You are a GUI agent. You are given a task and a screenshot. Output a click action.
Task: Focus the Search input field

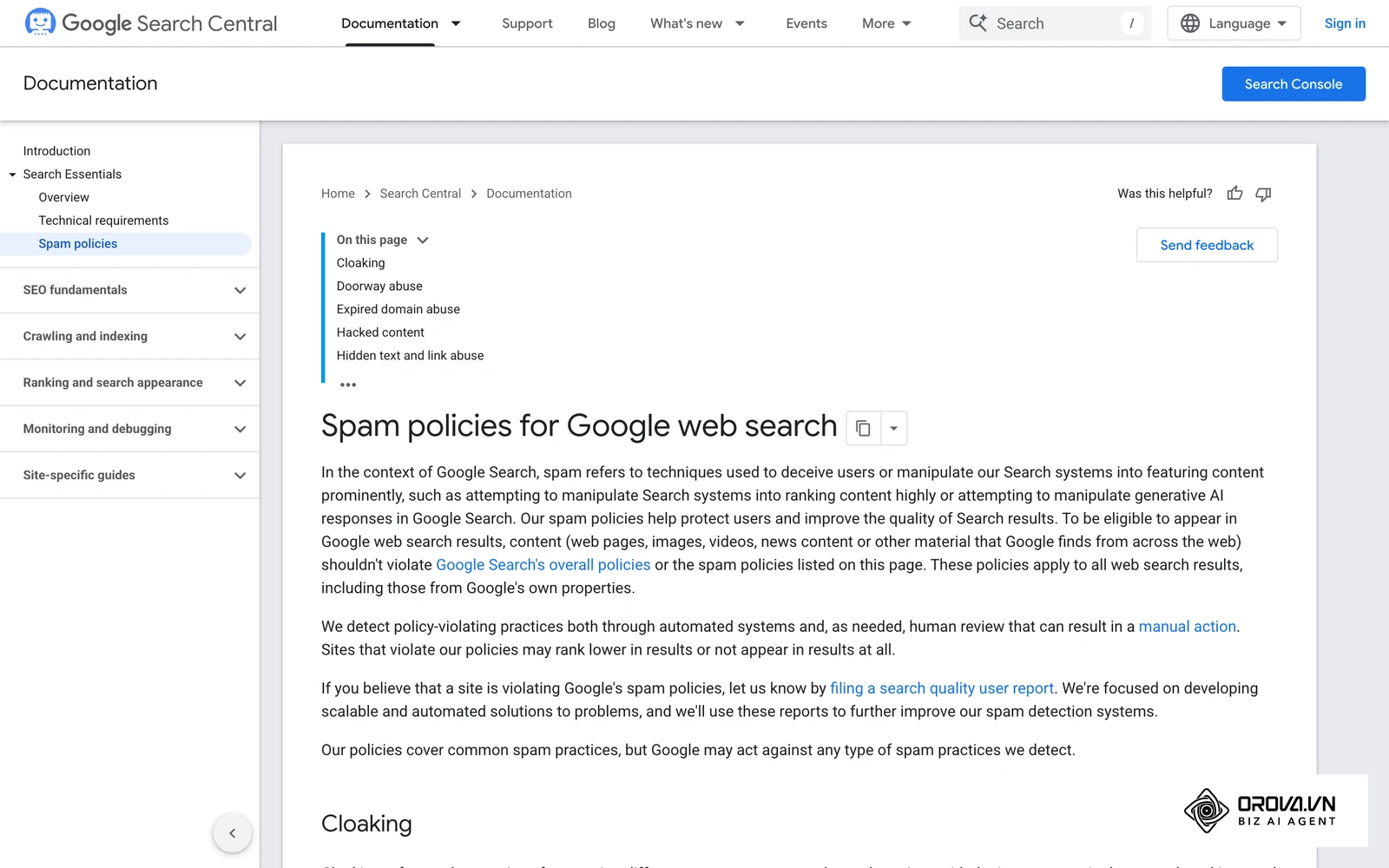click(1055, 23)
